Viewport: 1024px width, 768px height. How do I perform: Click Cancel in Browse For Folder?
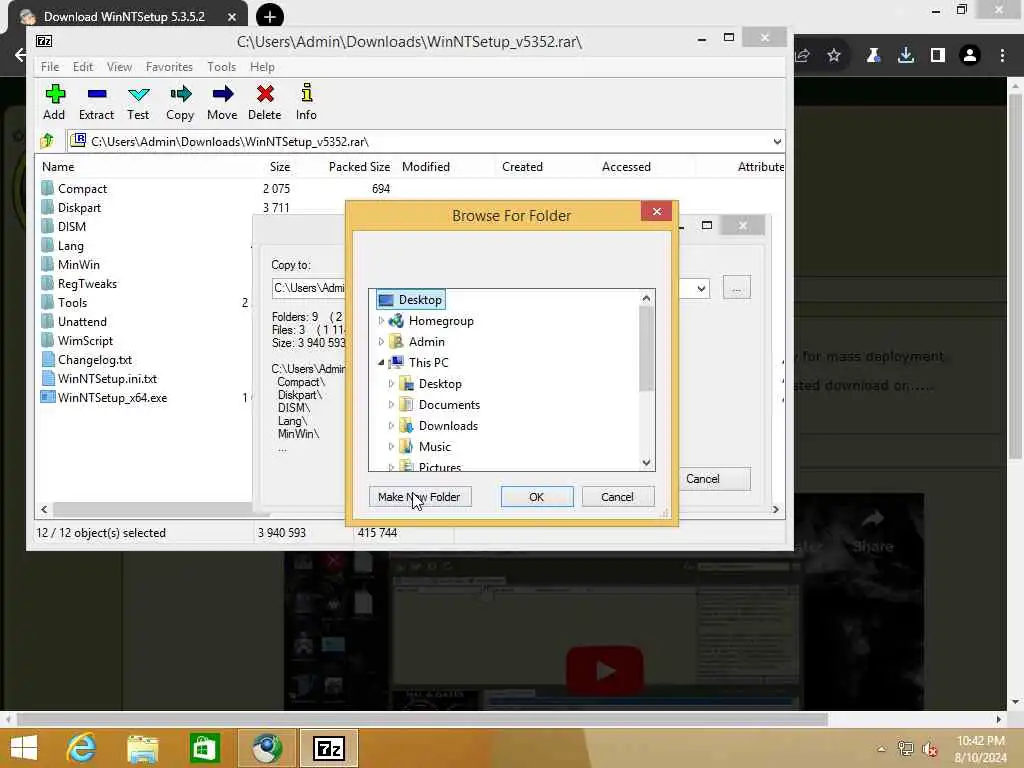pyautogui.click(x=617, y=497)
